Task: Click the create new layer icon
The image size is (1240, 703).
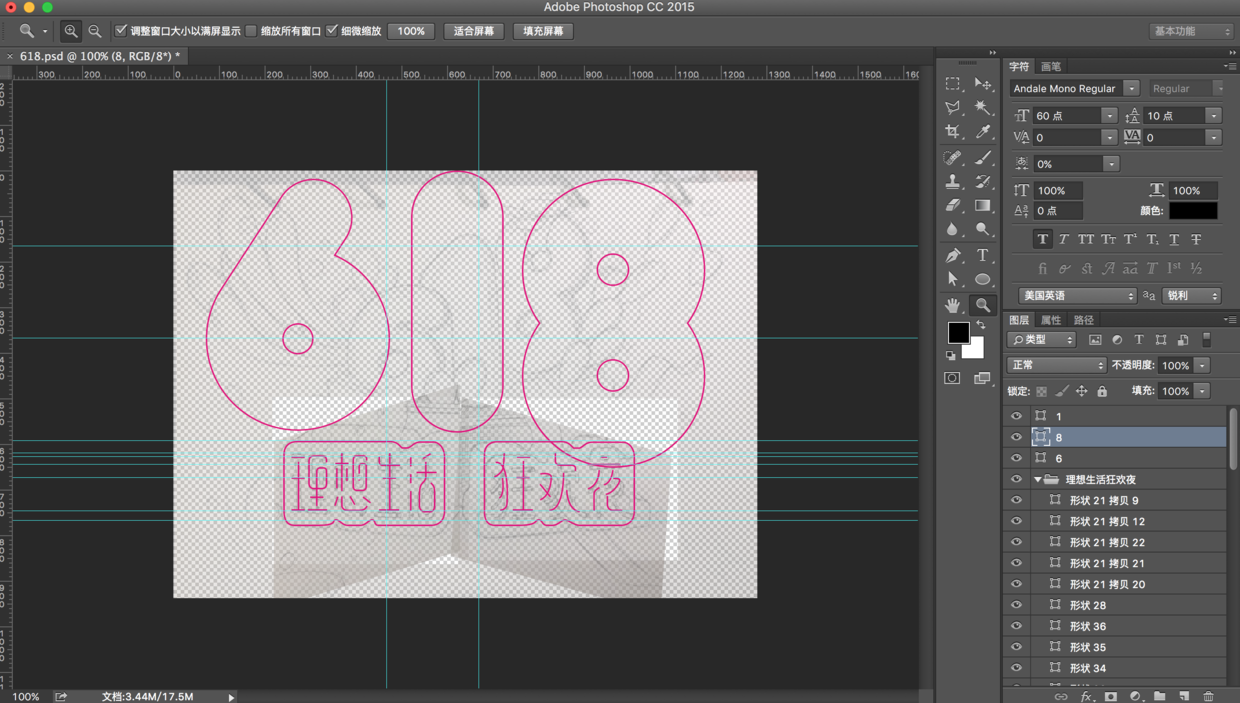Action: [1184, 696]
